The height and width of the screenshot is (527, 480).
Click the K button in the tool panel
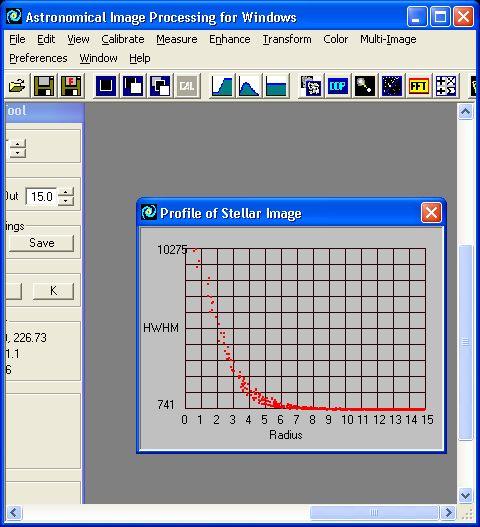(x=53, y=291)
